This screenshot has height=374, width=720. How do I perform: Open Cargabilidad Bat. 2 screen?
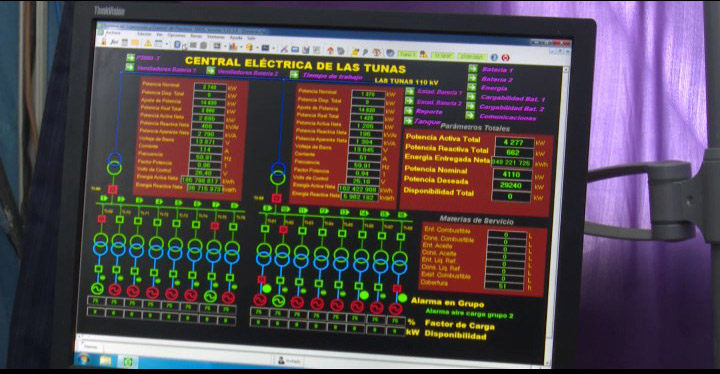512,108
